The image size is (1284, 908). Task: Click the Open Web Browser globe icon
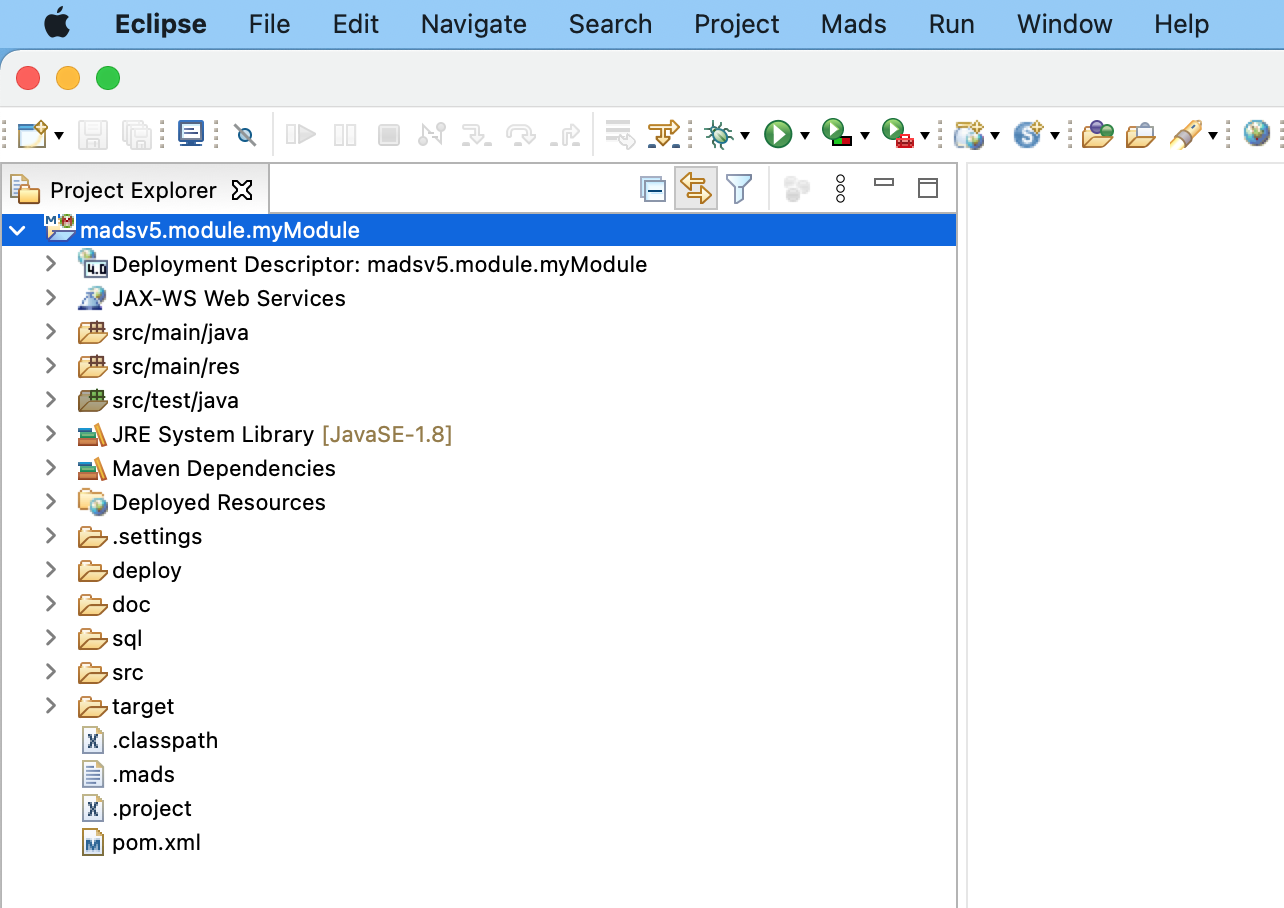click(x=1256, y=133)
